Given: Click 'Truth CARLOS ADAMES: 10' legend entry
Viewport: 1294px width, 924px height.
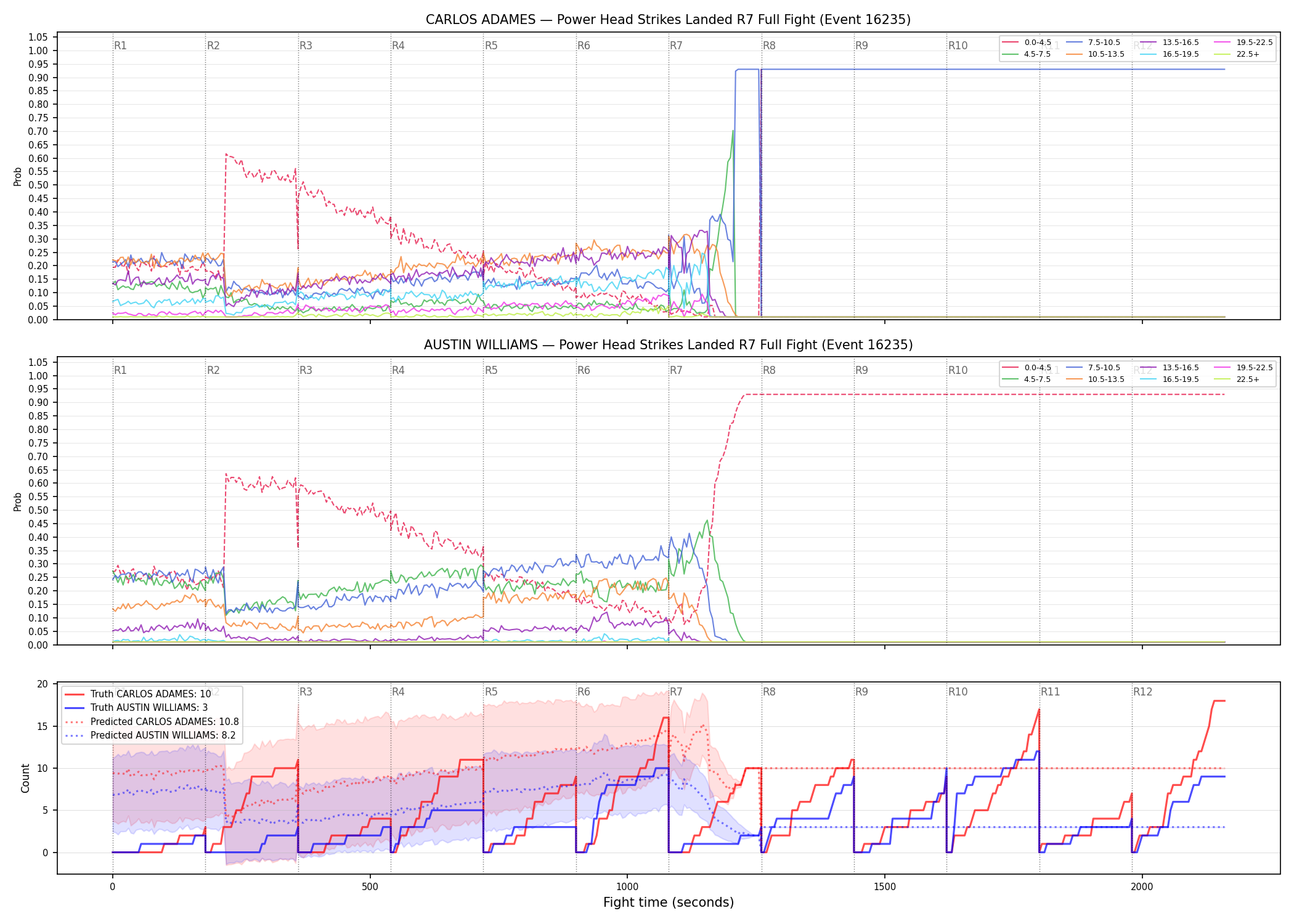Looking at the screenshot, I should pos(138,694).
